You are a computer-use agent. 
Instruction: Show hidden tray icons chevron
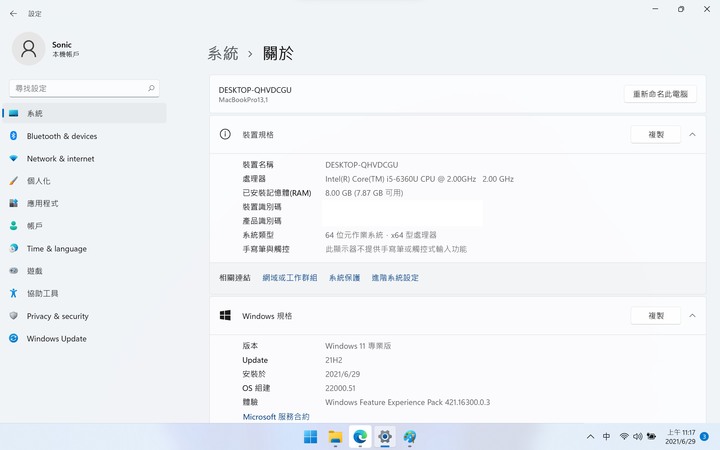tap(591, 437)
